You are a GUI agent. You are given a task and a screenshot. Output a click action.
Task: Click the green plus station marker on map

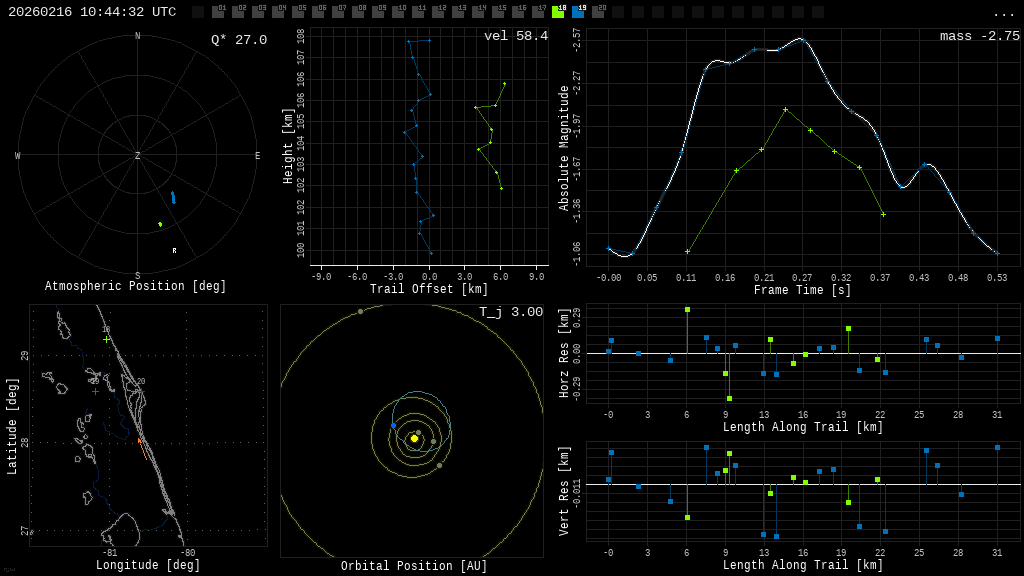(107, 339)
